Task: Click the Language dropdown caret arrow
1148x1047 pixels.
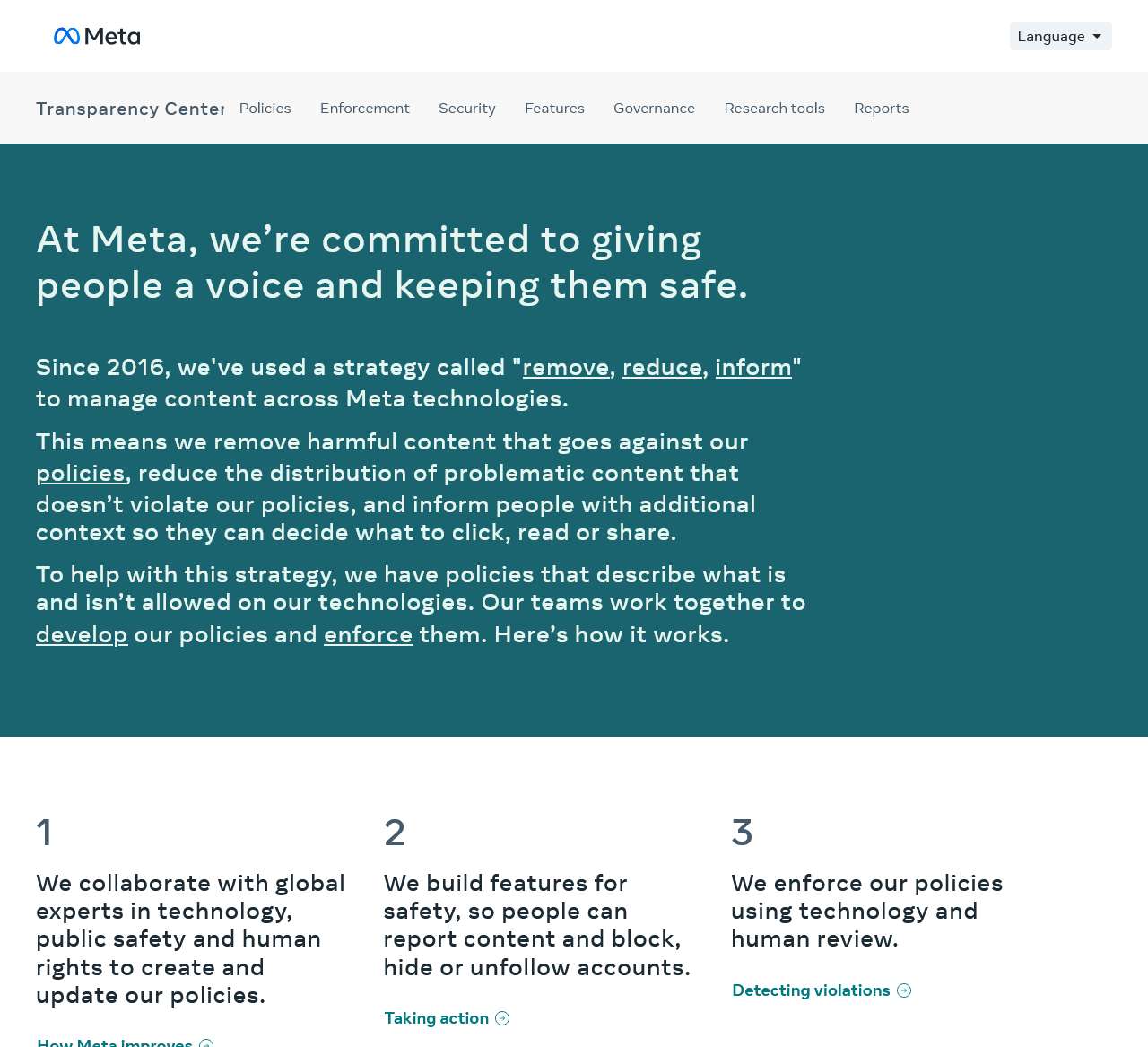Action: click(x=1097, y=37)
